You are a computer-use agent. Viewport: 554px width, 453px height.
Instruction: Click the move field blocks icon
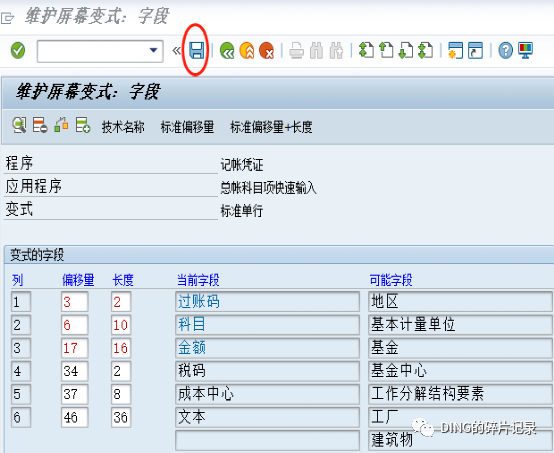(61, 125)
